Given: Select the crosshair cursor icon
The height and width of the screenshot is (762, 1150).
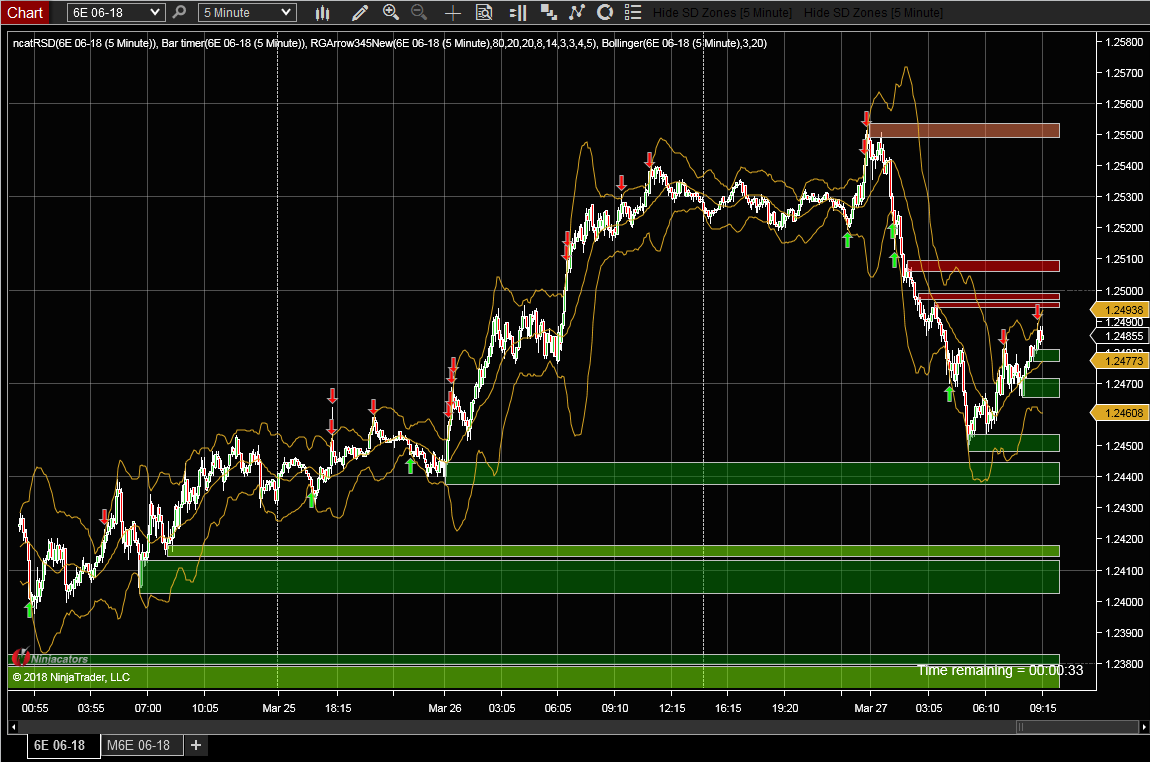Looking at the screenshot, I should pos(453,12).
